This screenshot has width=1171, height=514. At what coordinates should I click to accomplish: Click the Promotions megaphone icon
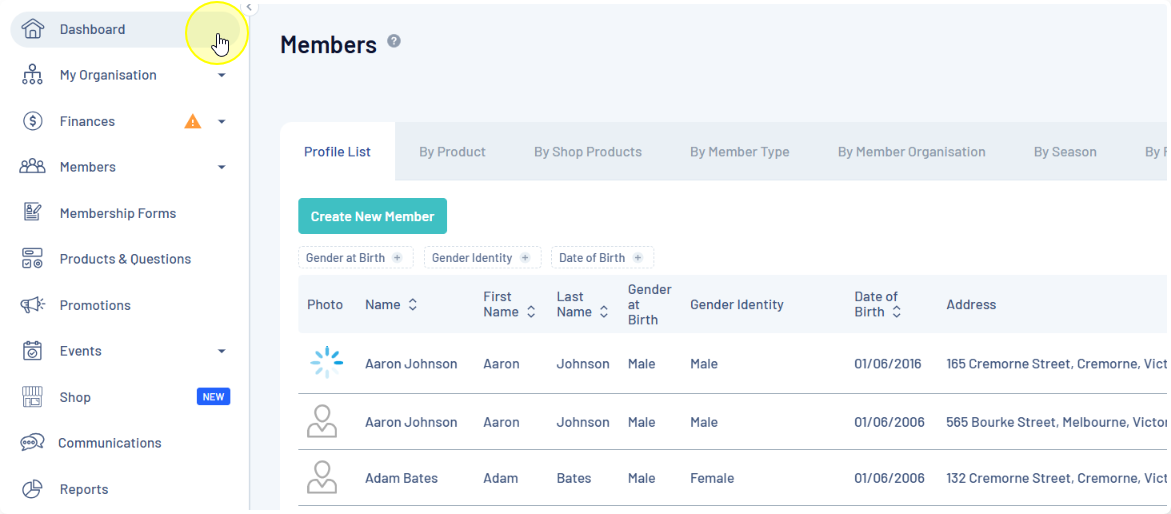[x=33, y=305]
